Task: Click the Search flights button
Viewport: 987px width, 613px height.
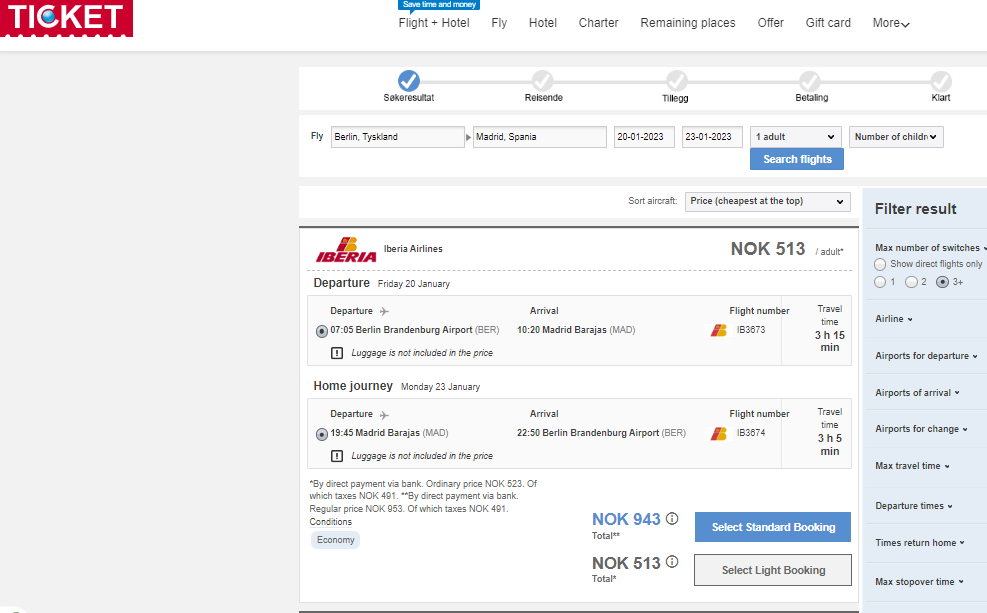Action: 797,159
